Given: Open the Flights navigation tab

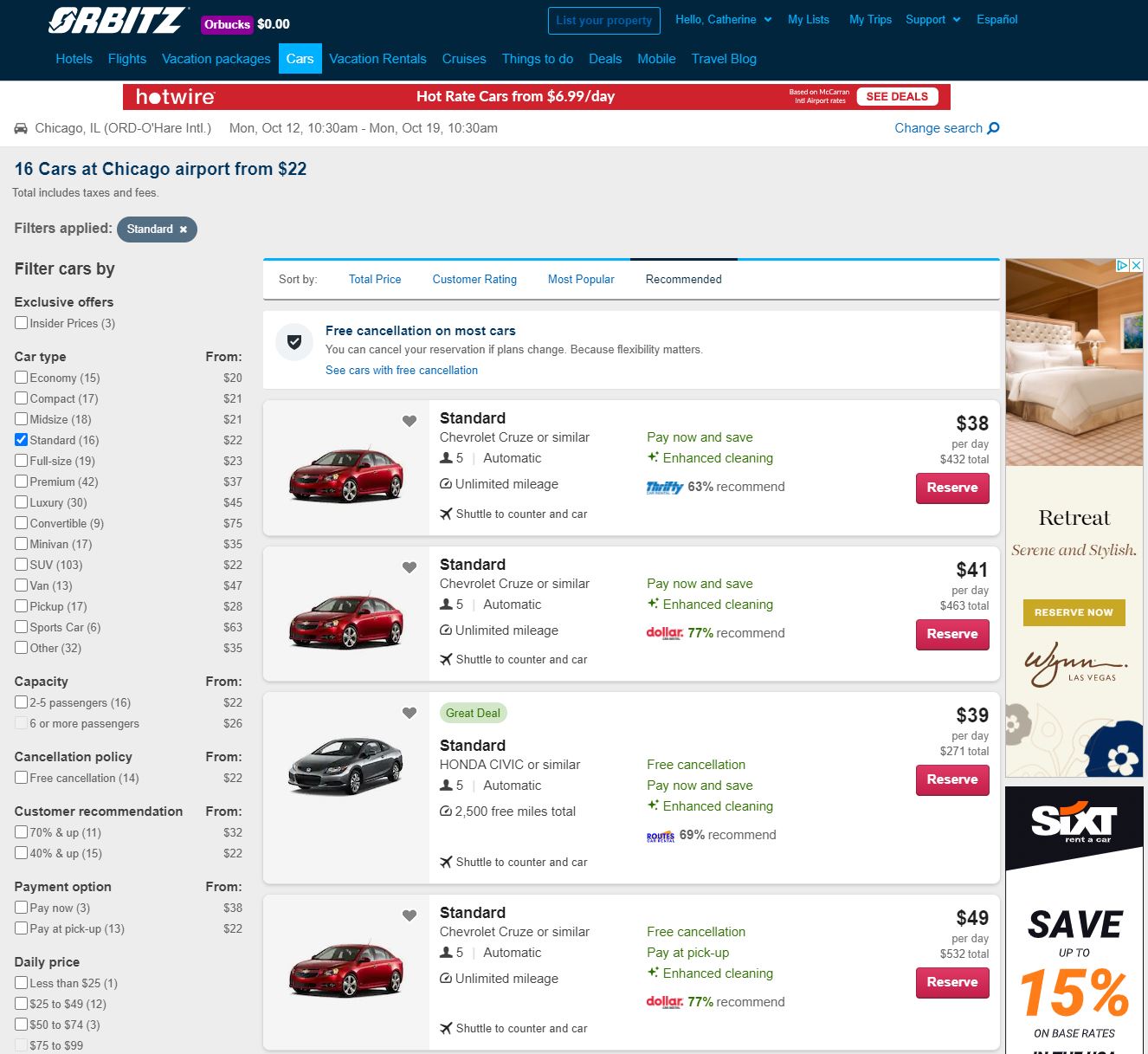Looking at the screenshot, I should 127,59.
